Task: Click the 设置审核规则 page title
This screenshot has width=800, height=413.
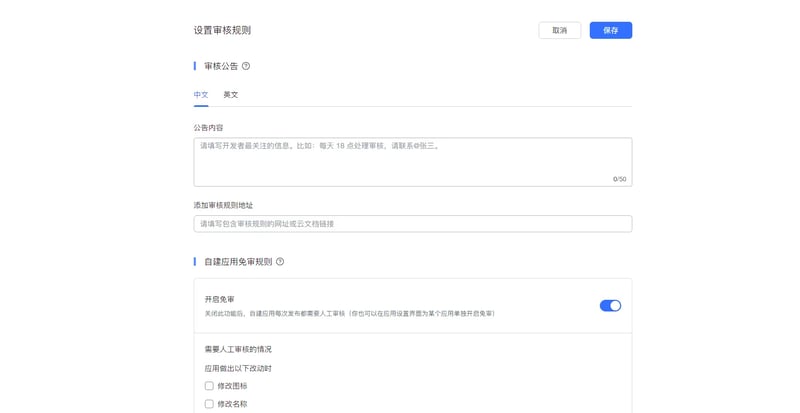Action: (222, 30)
